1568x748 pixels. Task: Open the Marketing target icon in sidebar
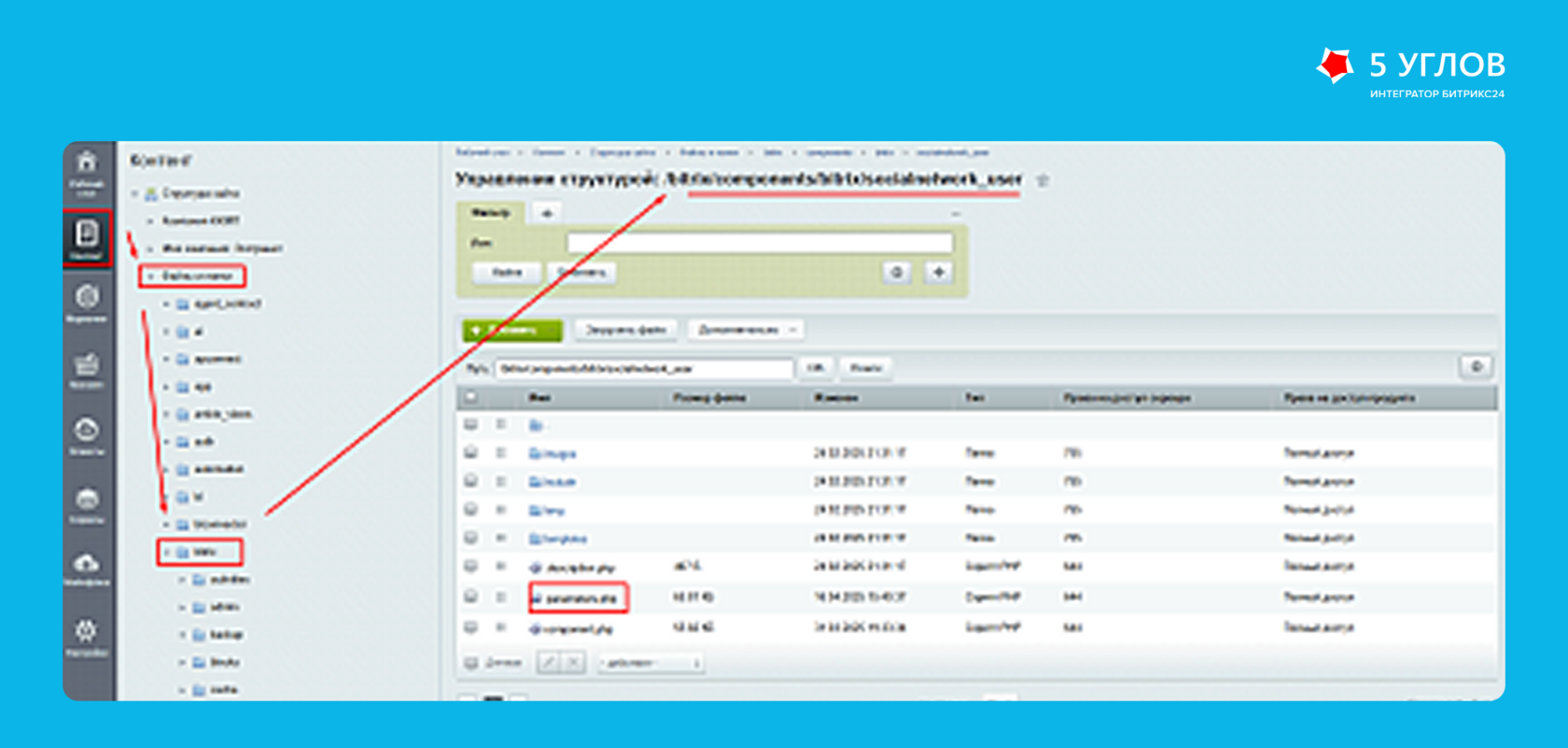(x=87, y=297)
